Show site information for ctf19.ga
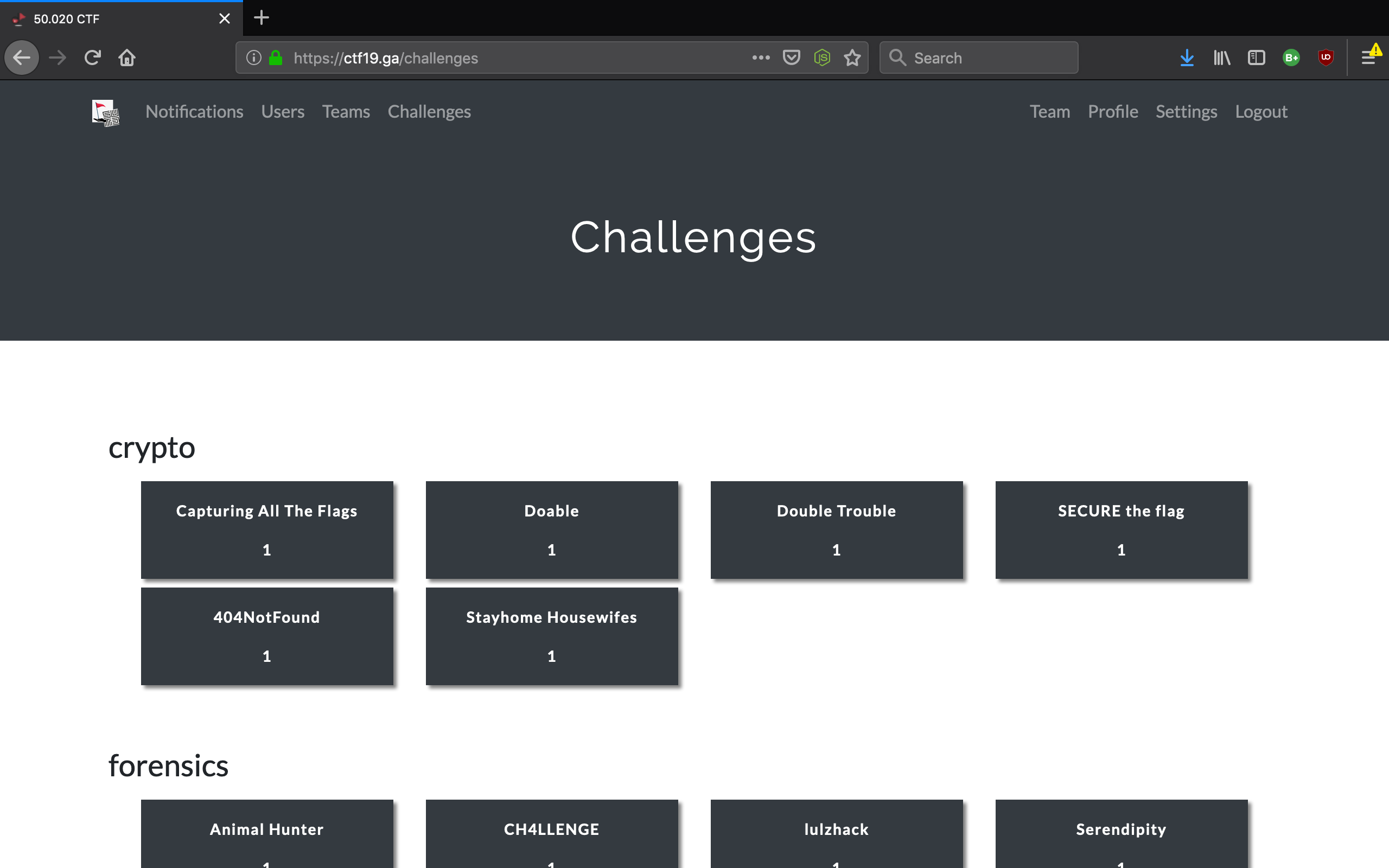Viewport: 1389px width, 868px height. (x=254, y=58)
